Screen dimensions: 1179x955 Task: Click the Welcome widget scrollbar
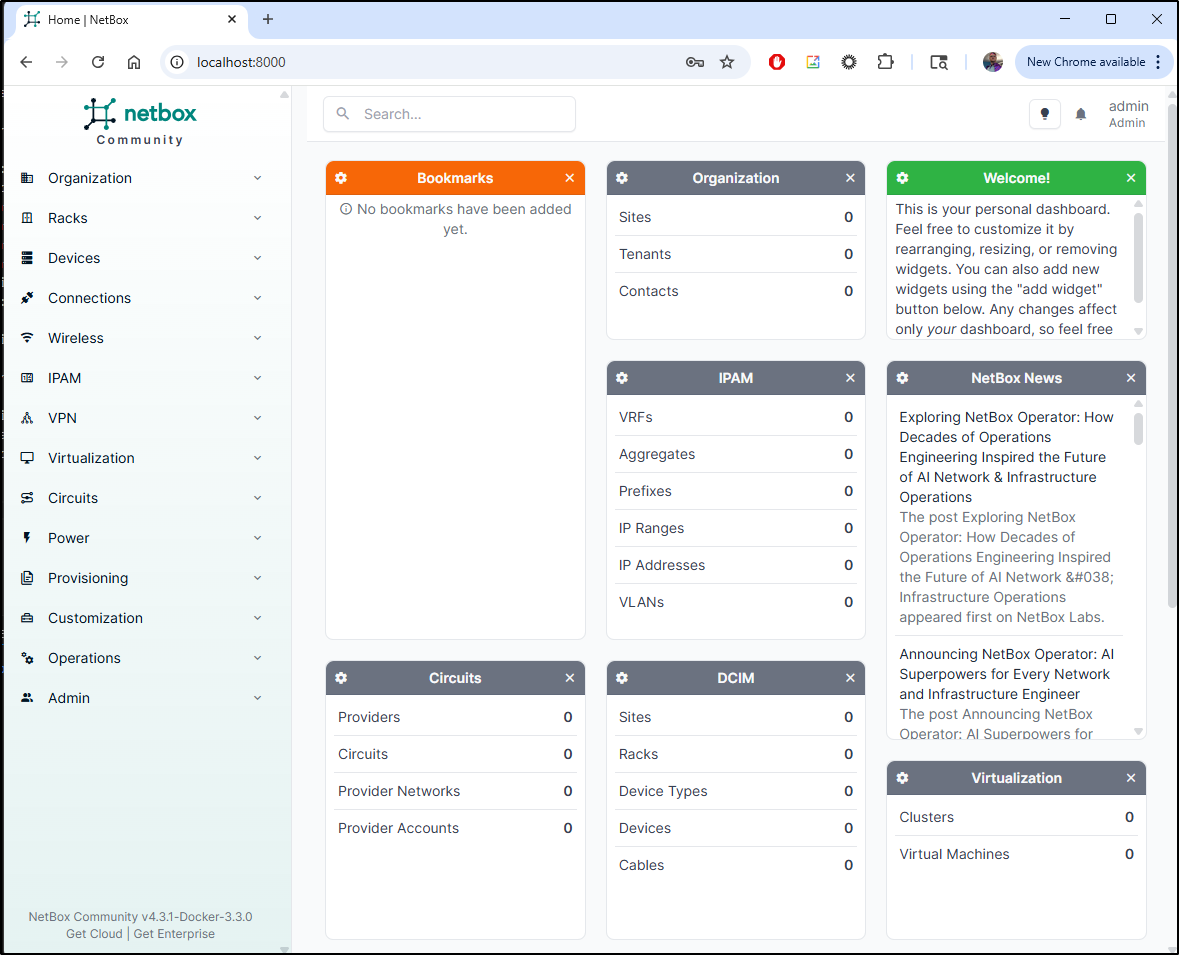[x=1138, y=258]
